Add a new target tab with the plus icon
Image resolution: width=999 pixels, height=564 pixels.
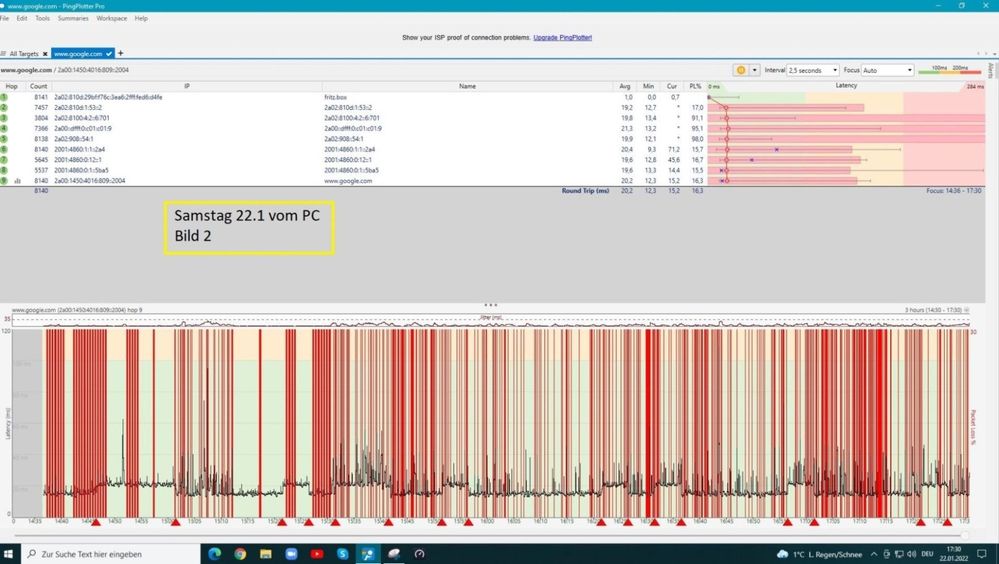coord(120,54)
